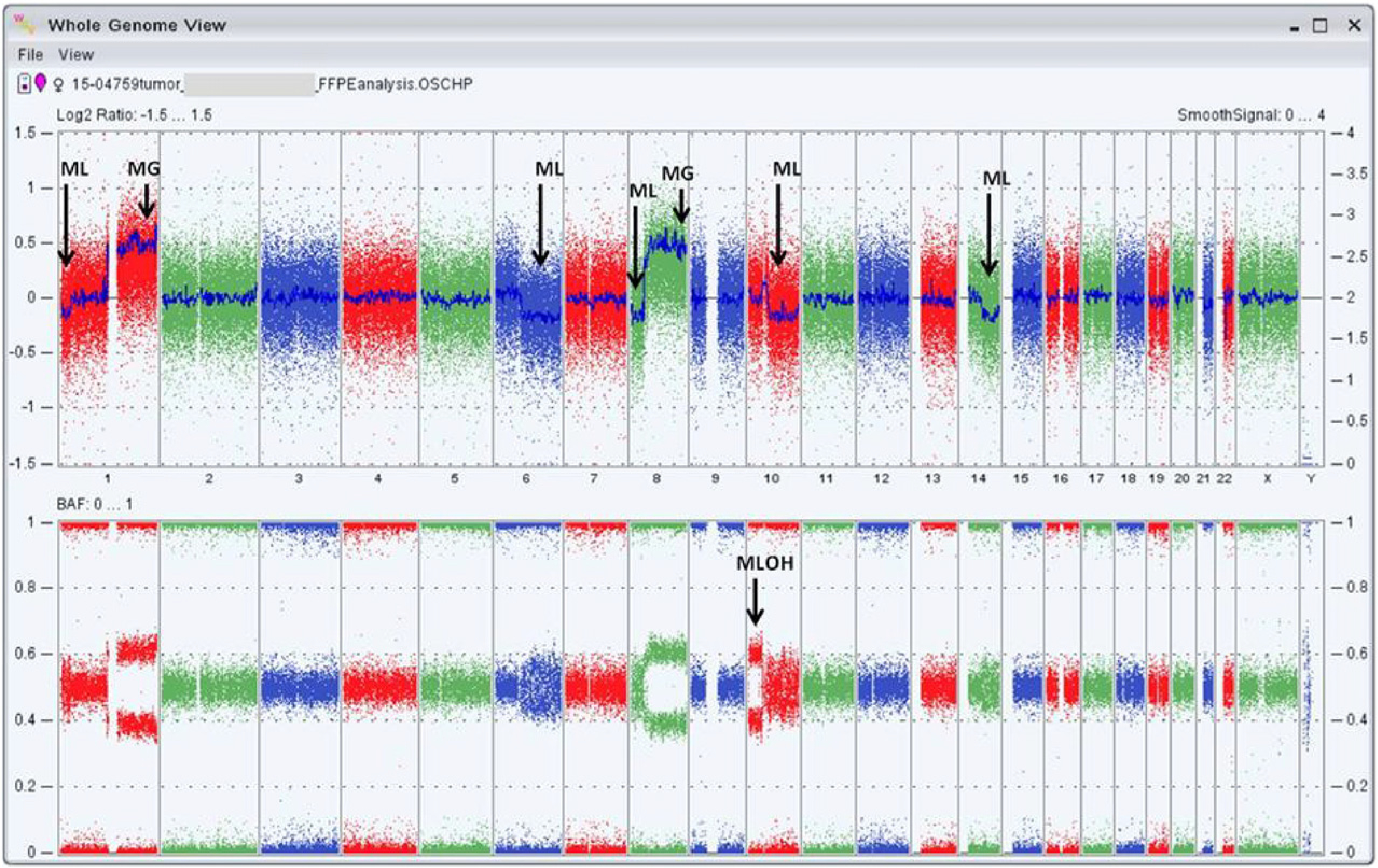This screenshot has width=1378, height=868.
Task: Select chromosome 14 axis label
Action: click(x=978, y=479)
